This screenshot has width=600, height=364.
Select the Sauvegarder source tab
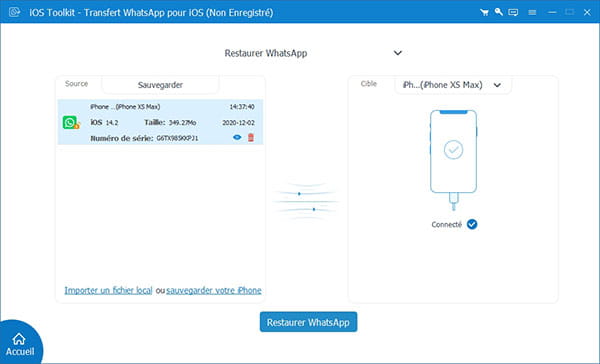[160, 85]
